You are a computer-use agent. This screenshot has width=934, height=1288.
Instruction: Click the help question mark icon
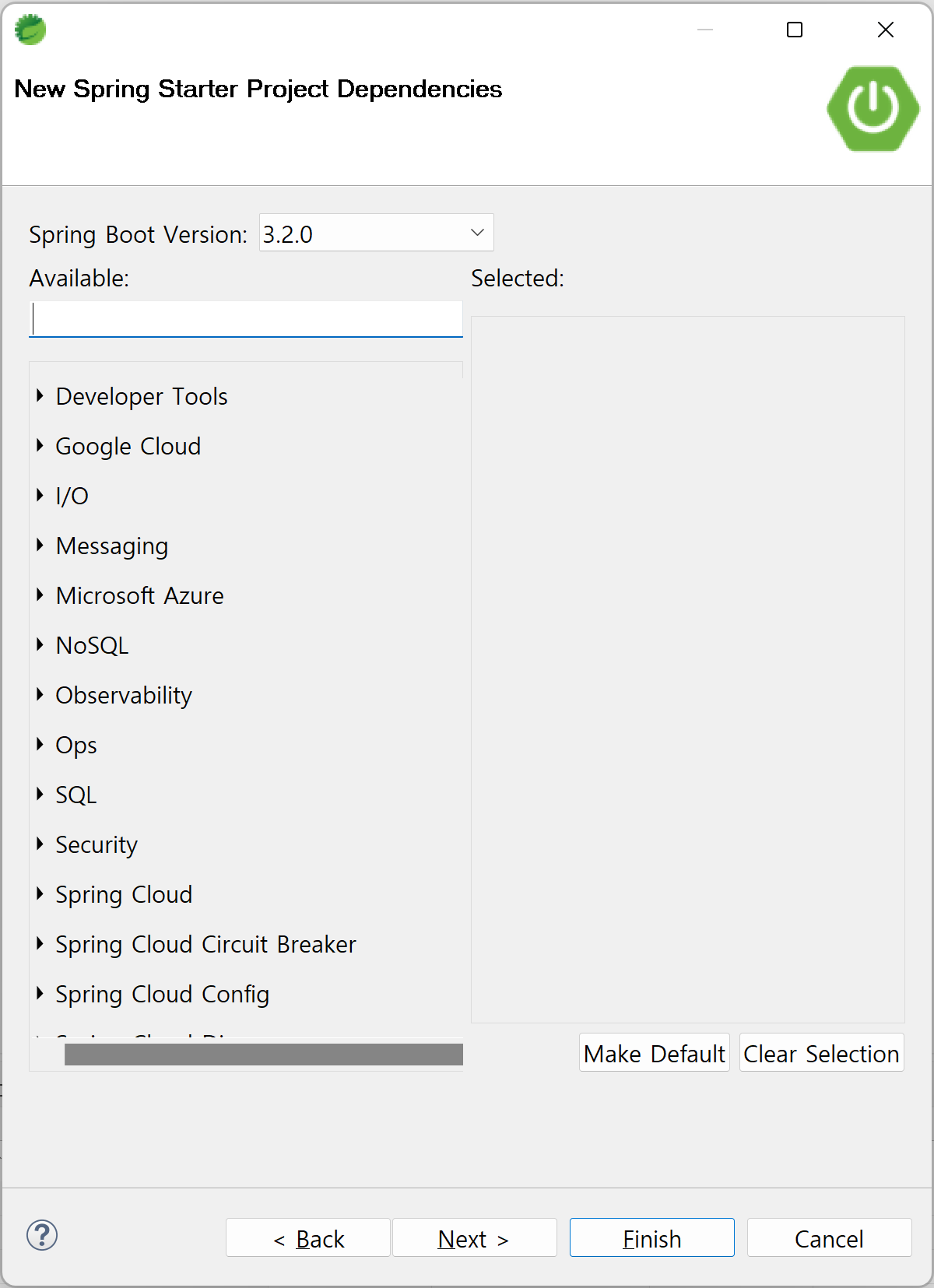pos(42,1235)
